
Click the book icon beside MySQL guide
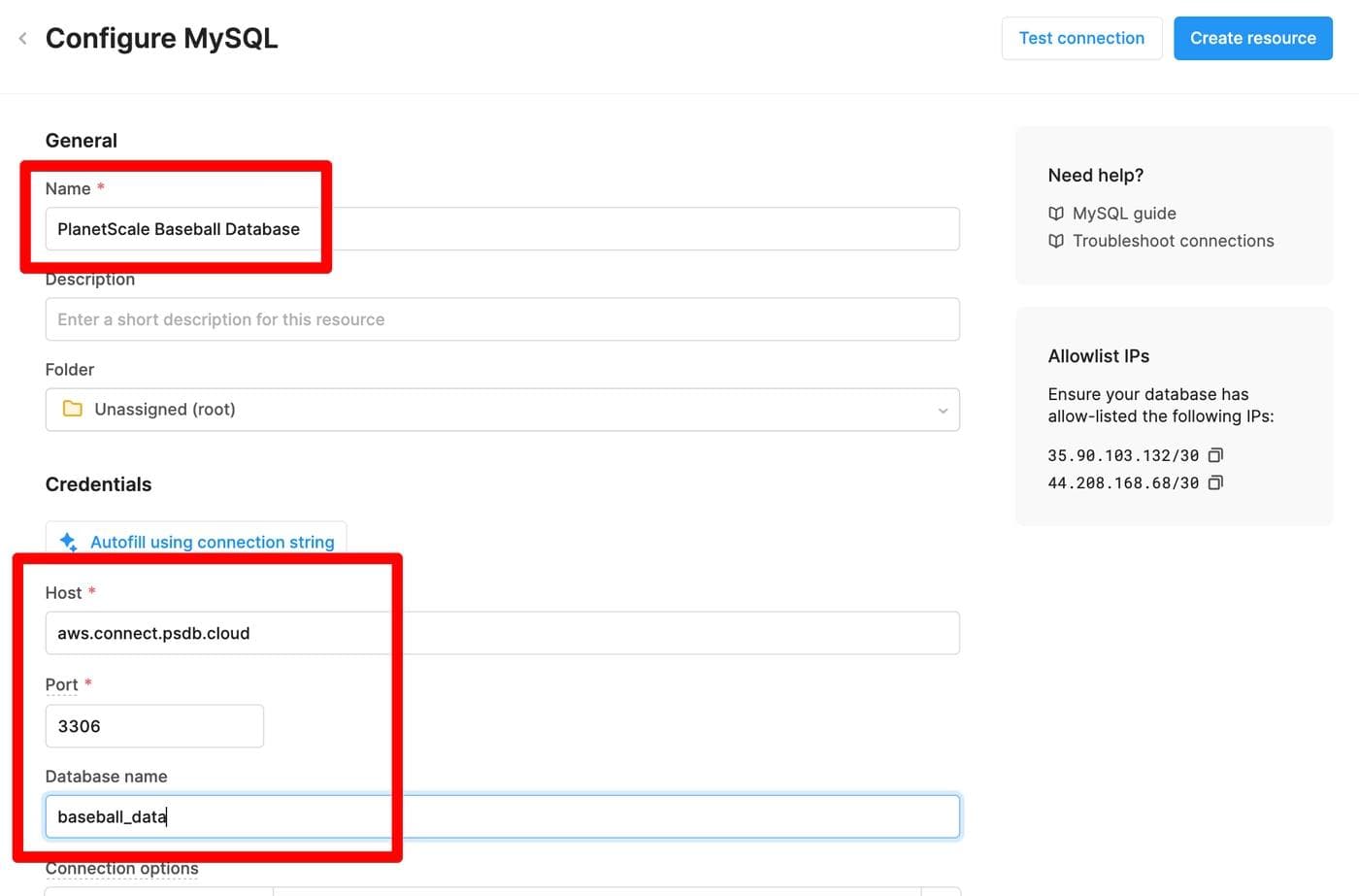pyautogui.click(x=1055, y=213)
